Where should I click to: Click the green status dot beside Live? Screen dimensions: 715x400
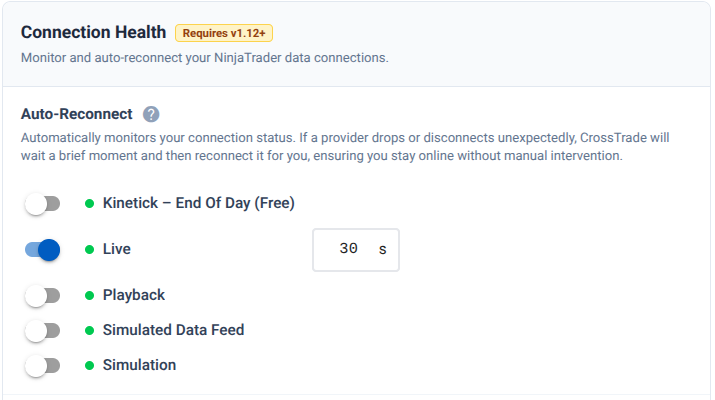point(89,249)
